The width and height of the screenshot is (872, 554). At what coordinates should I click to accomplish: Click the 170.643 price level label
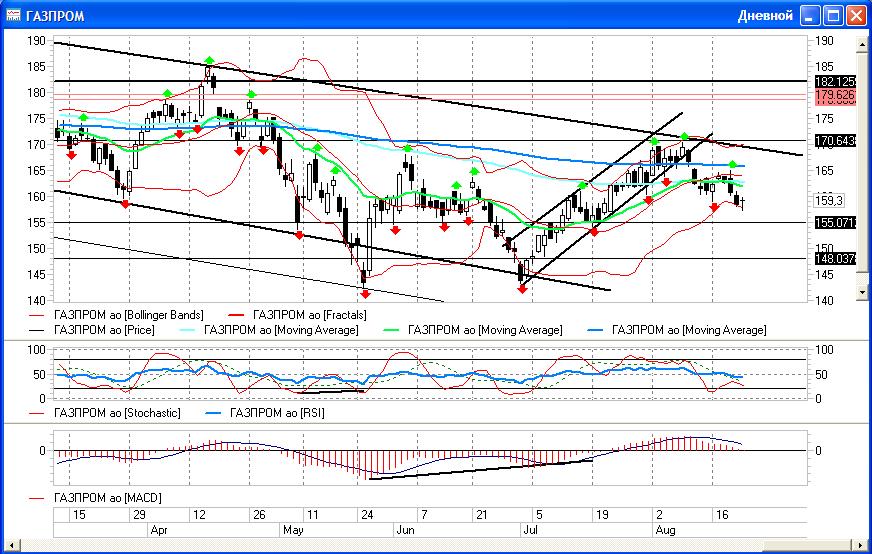click(836, 141)
